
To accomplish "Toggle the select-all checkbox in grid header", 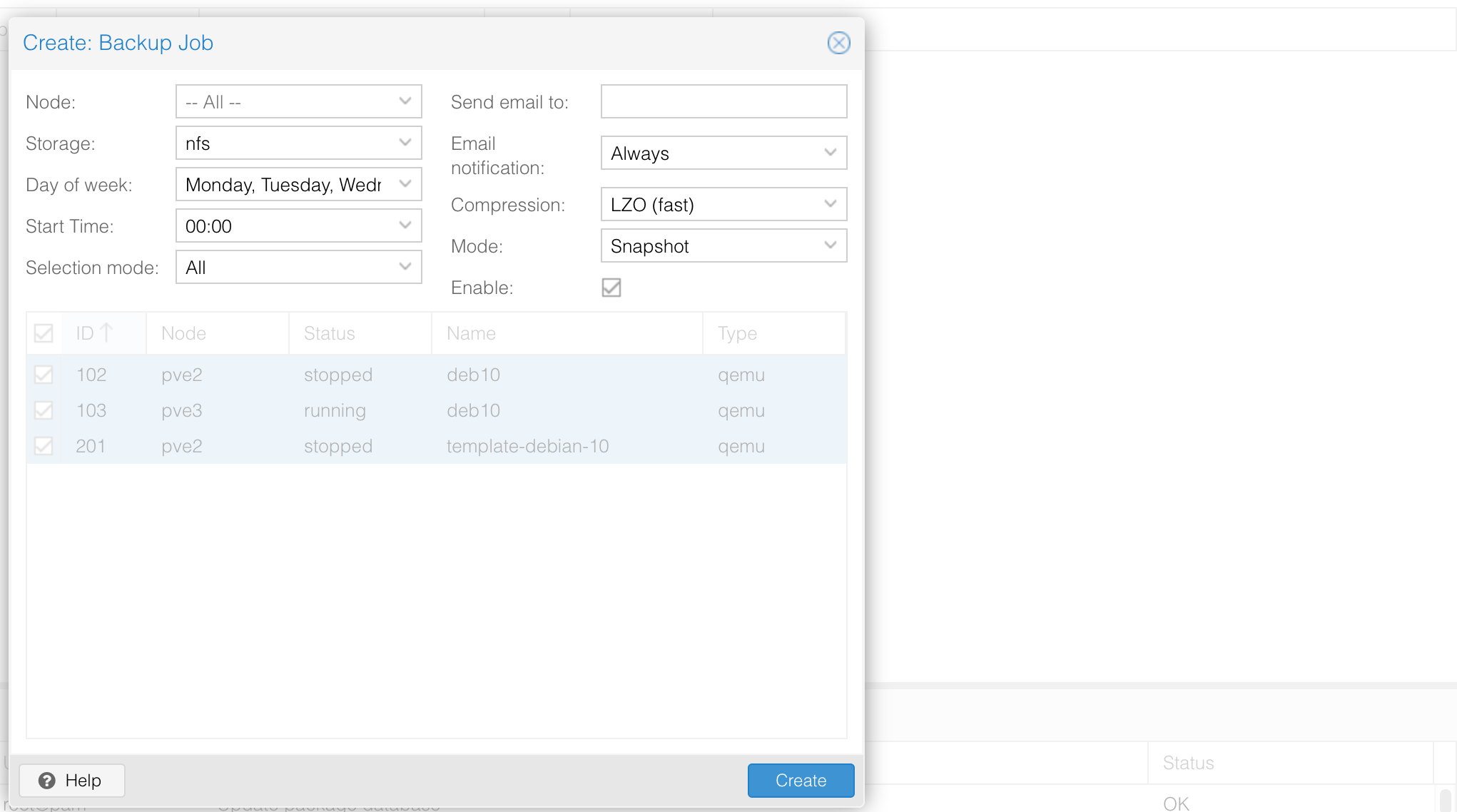I will [44, 333].
